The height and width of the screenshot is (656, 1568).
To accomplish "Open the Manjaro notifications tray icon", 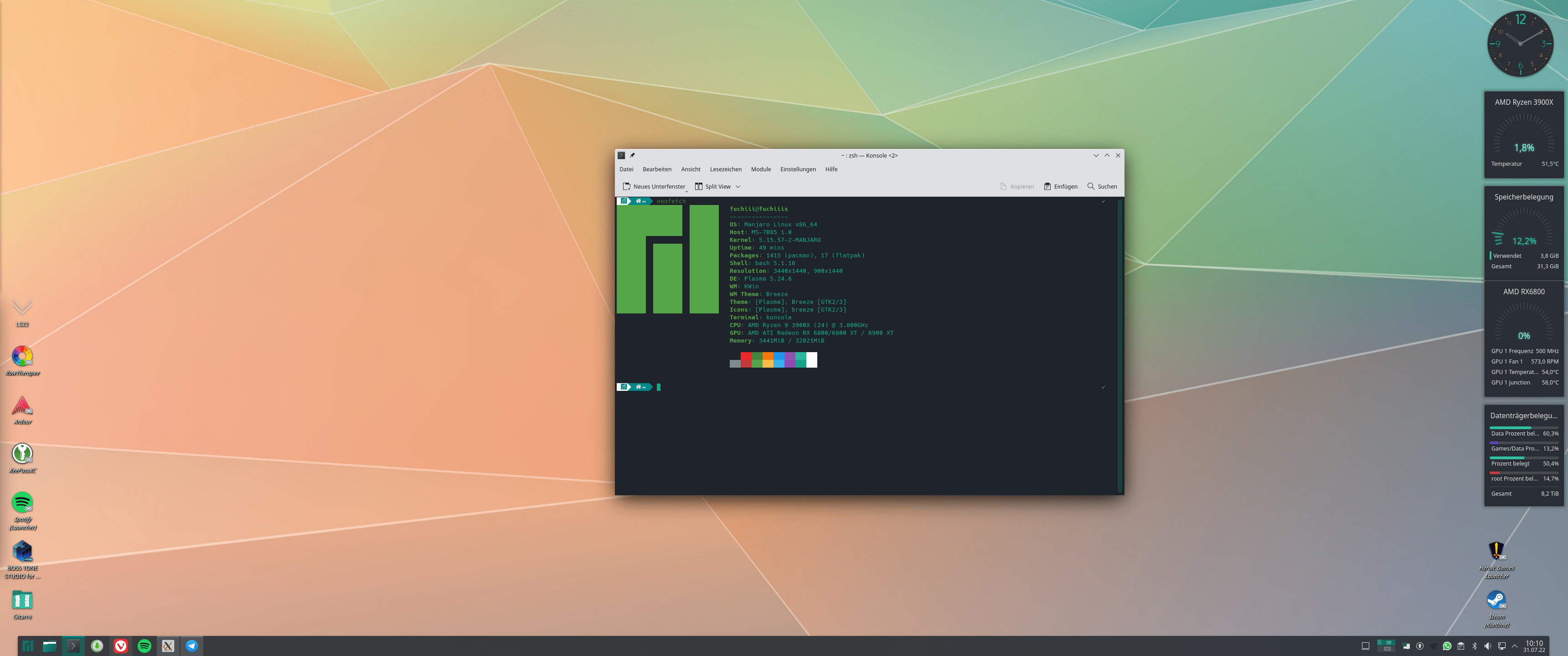I will (1406, 646).
